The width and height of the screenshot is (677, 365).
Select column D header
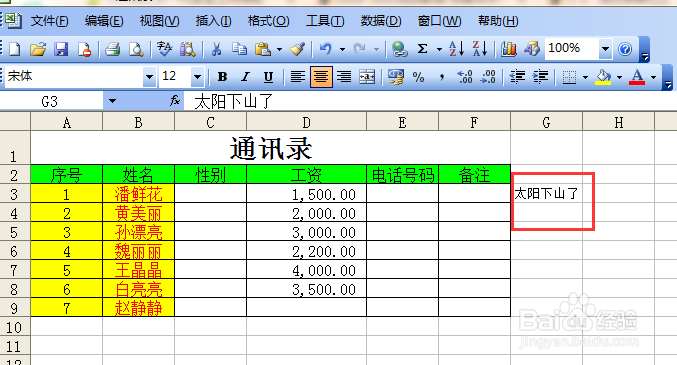coord(306,123)
